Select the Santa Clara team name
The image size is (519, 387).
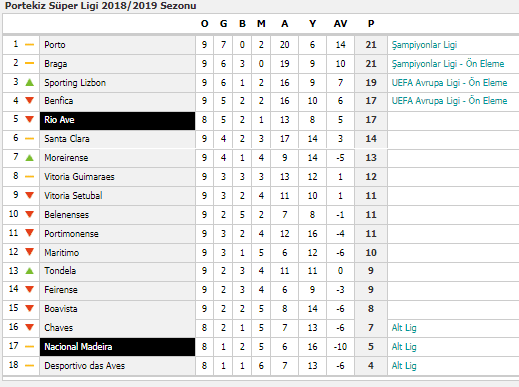67,139
